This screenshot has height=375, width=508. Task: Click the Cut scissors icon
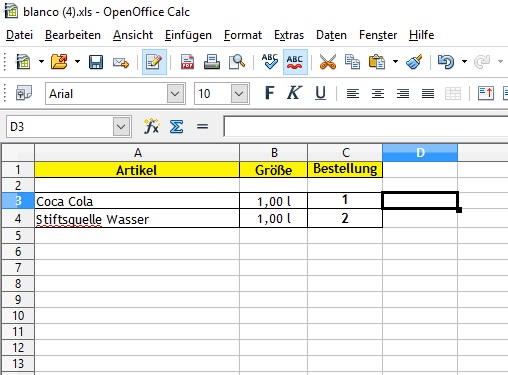tap(328, 62)
